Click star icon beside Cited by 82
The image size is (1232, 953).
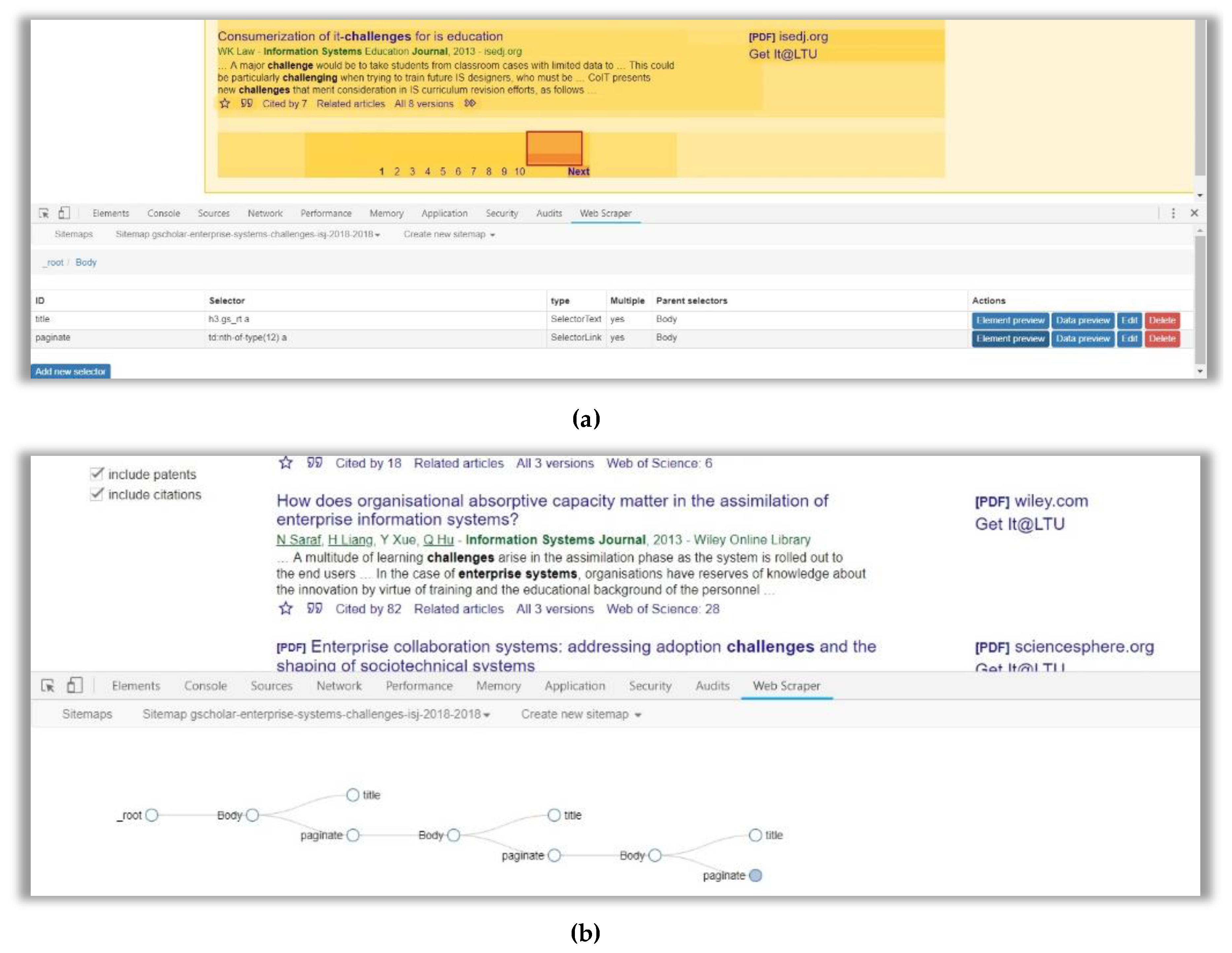tap(286, 608)
